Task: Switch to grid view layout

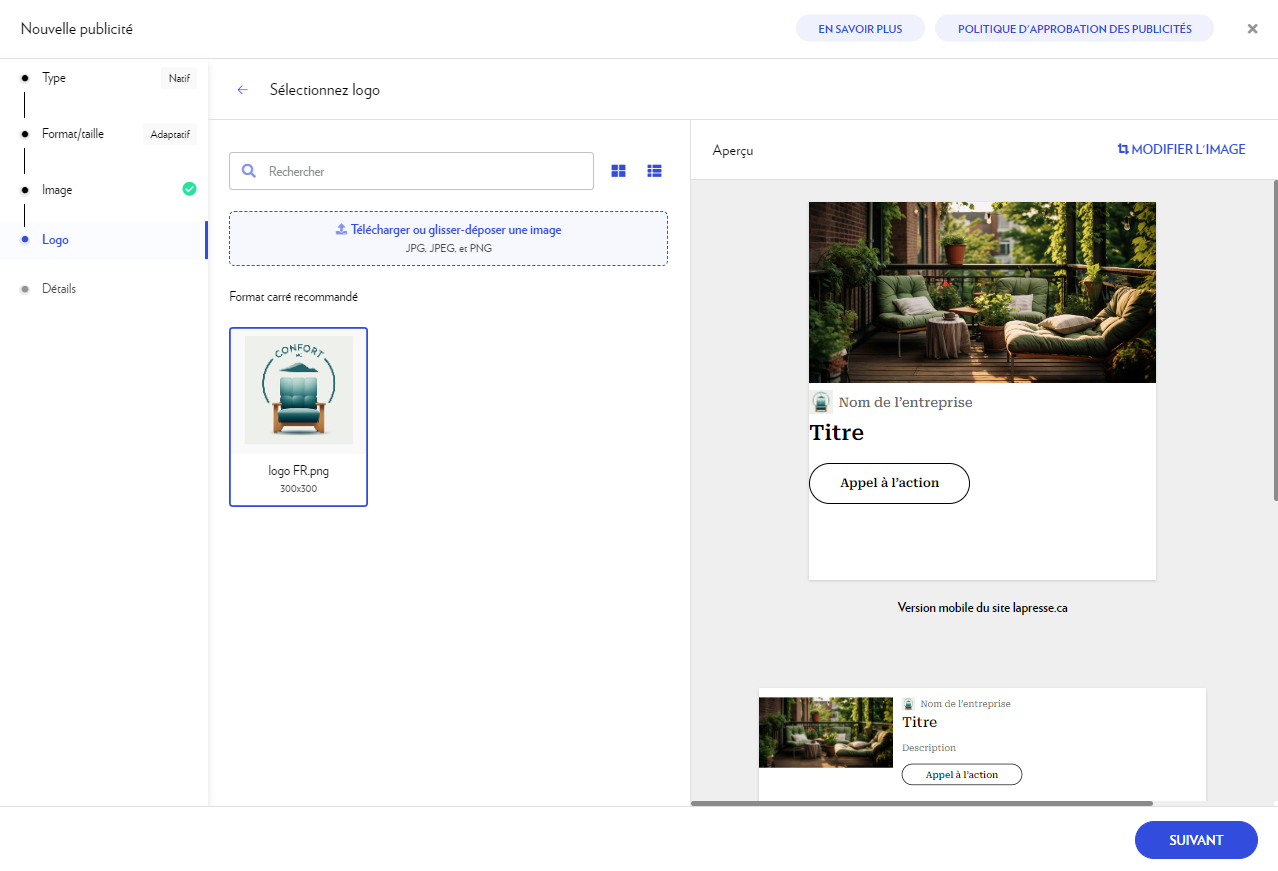Action: [x=618, y=171]
